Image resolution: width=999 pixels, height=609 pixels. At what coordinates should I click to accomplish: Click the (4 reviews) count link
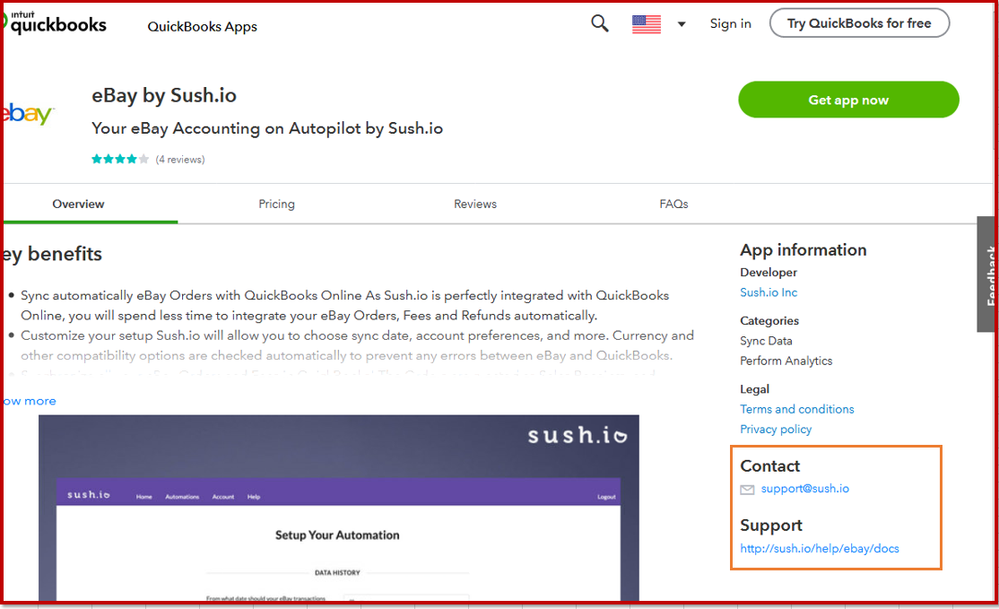(x=180, y=159)
